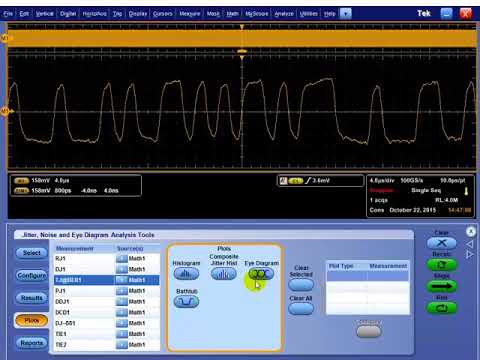
Task: Open the Histogram plot
Action: click(186, 274)
